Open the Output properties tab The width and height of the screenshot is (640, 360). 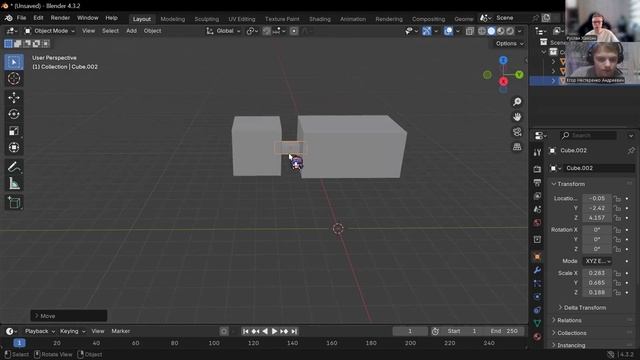coord(537,182)
